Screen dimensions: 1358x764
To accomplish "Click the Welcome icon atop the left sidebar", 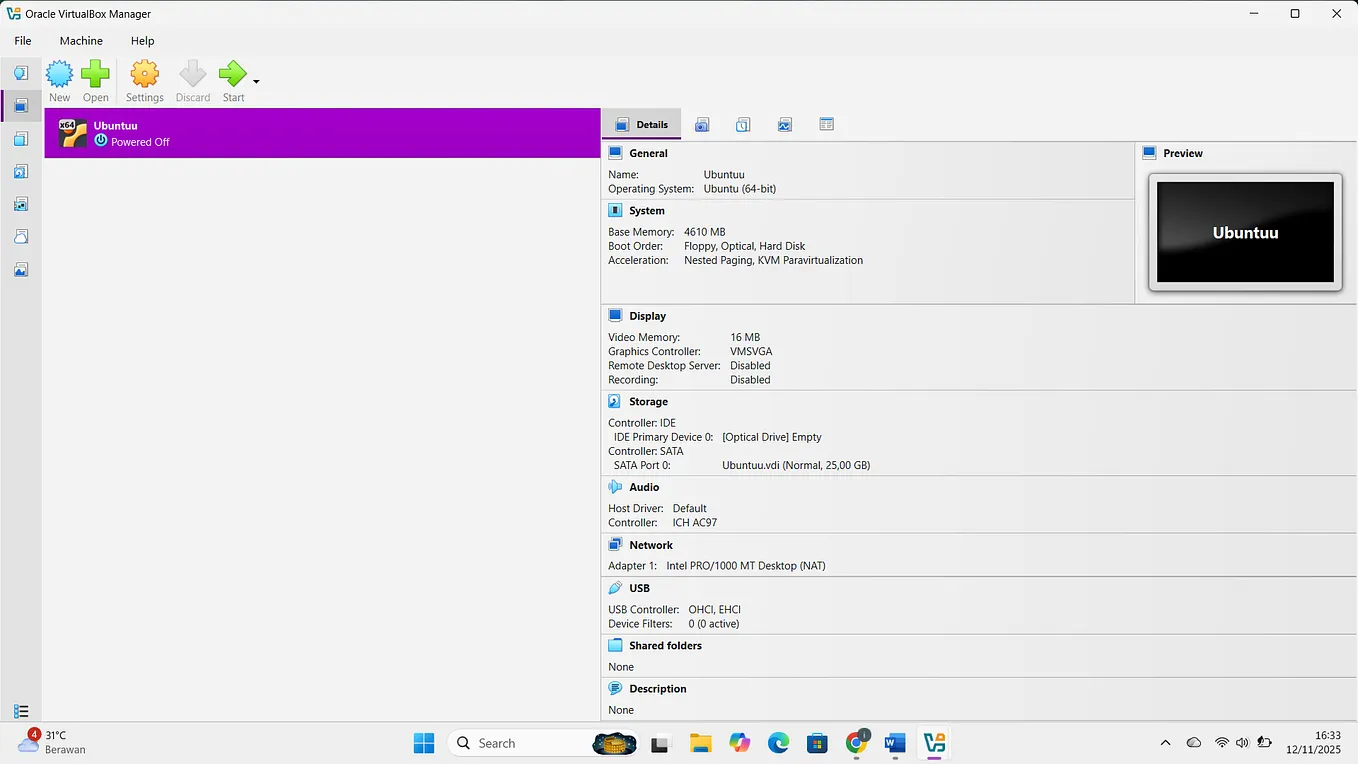I will pos(21,73).
